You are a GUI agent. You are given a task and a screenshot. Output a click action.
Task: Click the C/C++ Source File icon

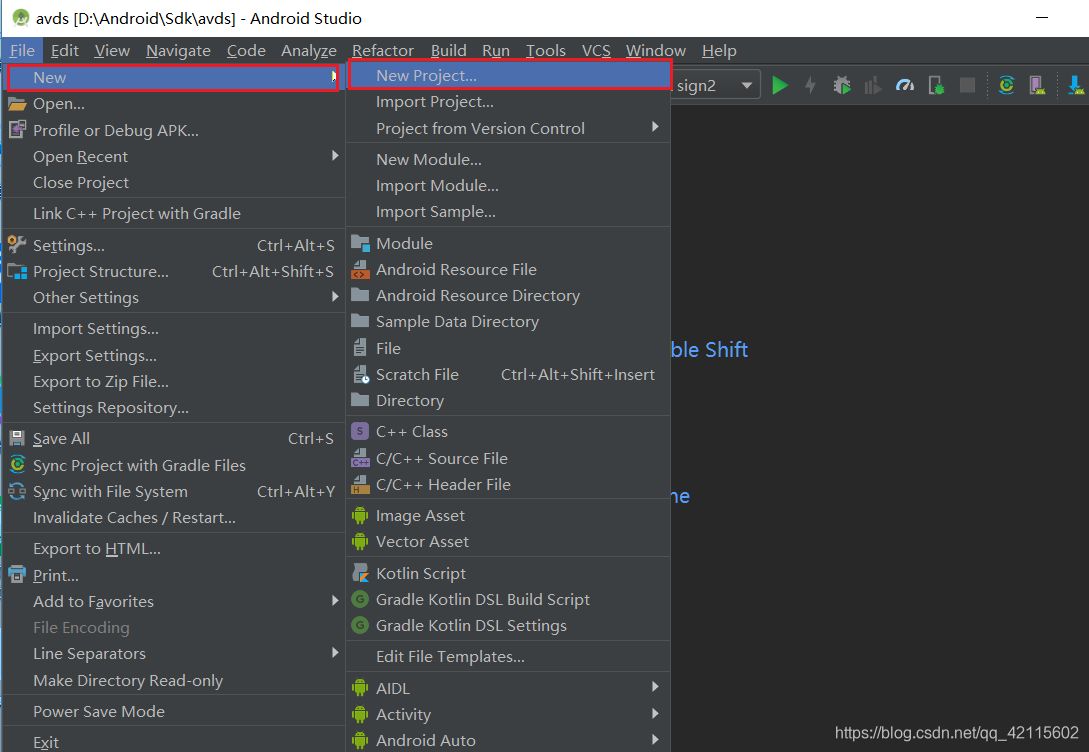coord(360,458)
